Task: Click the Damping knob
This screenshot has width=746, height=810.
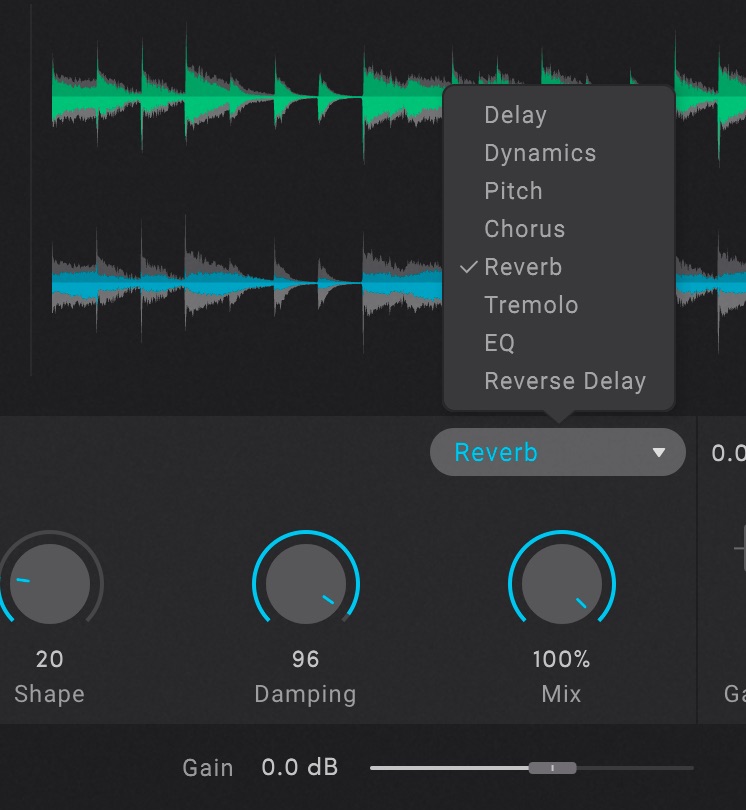Action: tap(306, 584)
